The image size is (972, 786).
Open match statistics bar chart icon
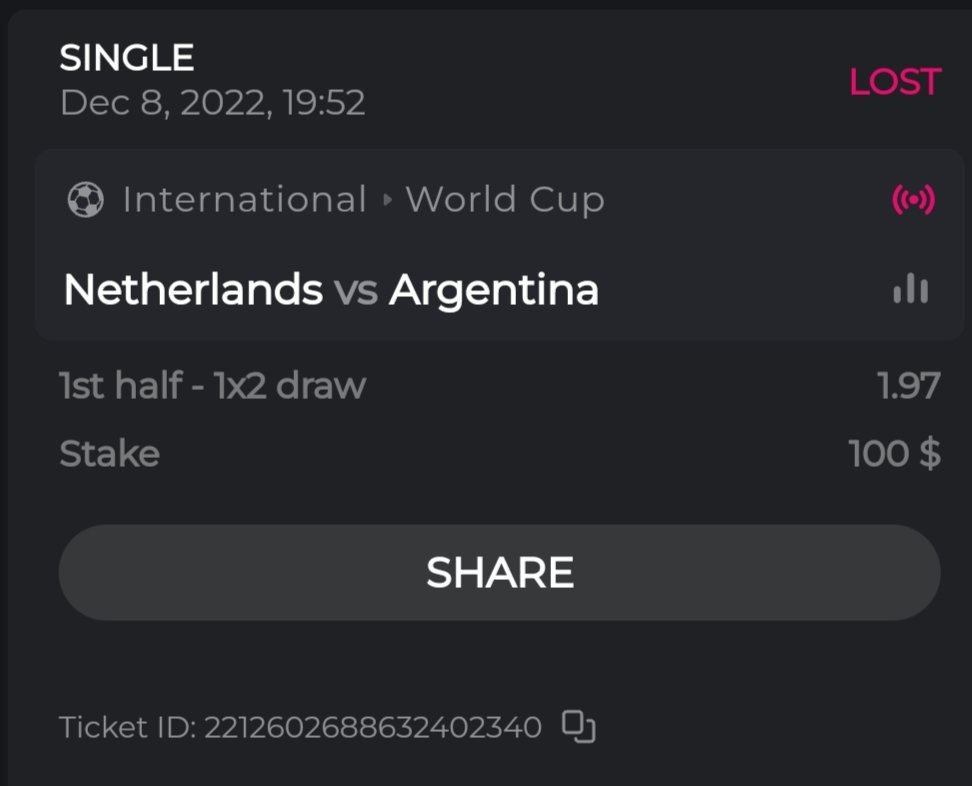pyautogui.click(x=910, y=290)
